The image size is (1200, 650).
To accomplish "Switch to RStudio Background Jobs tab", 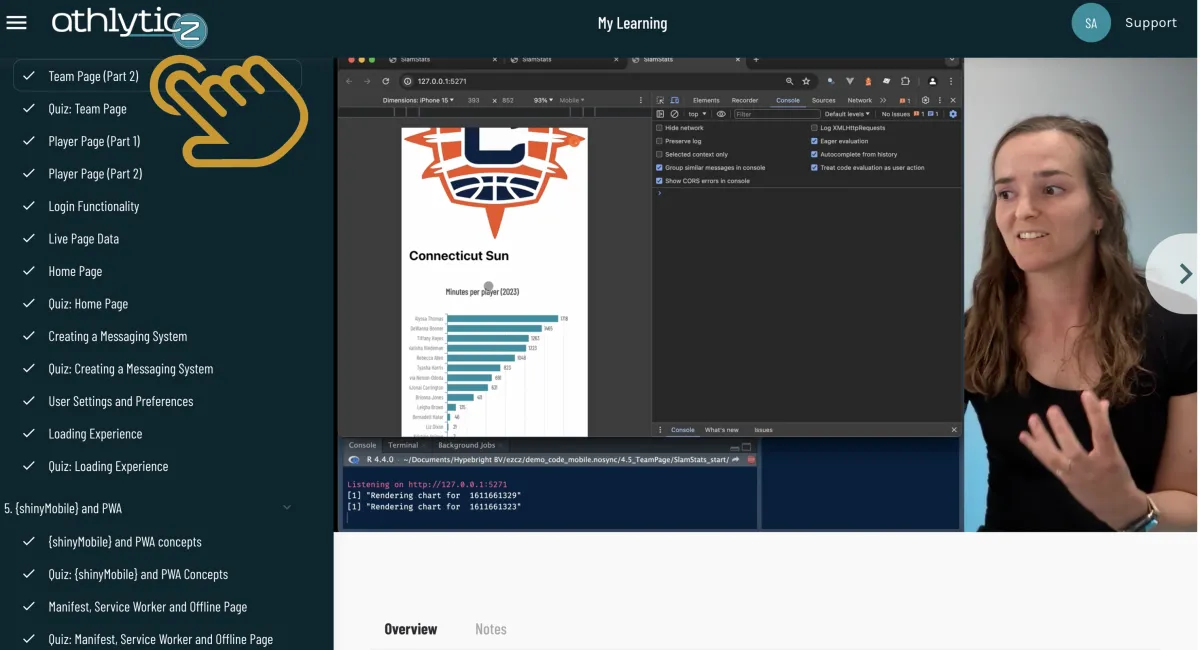I will tap(466, 445).
